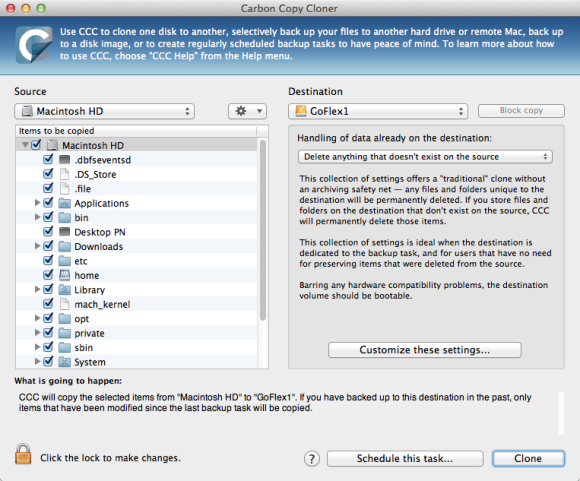Uncheck the .DS_Store checkbox
This screenshot has height=481, width=580.
click(48, 174)
